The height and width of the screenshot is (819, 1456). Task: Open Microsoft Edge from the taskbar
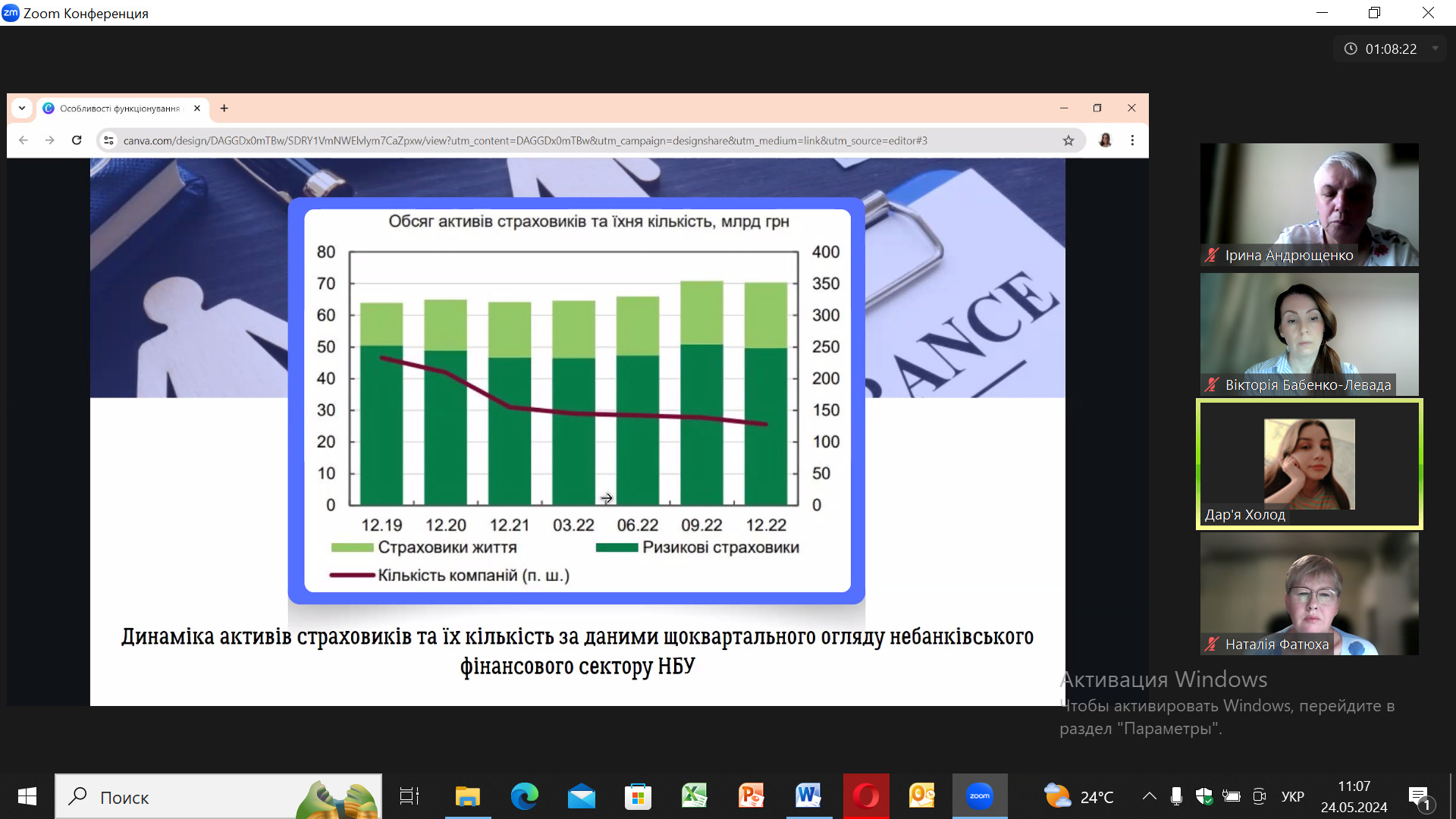(x=524, y=796)
